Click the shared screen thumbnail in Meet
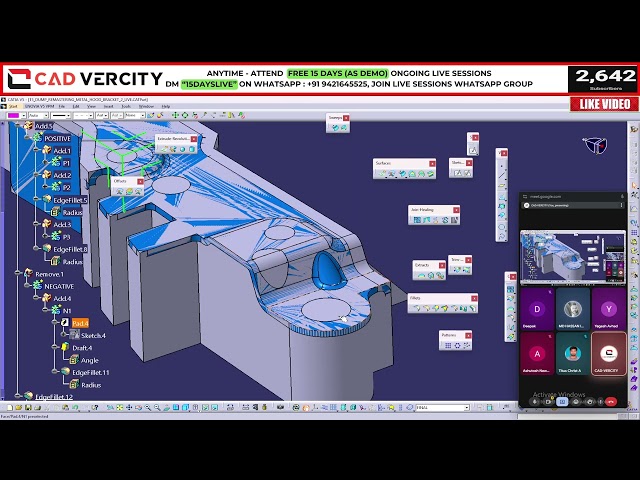The width and height of the screenshot is (640, 480). pyautogui.click(x=573, y=258)
